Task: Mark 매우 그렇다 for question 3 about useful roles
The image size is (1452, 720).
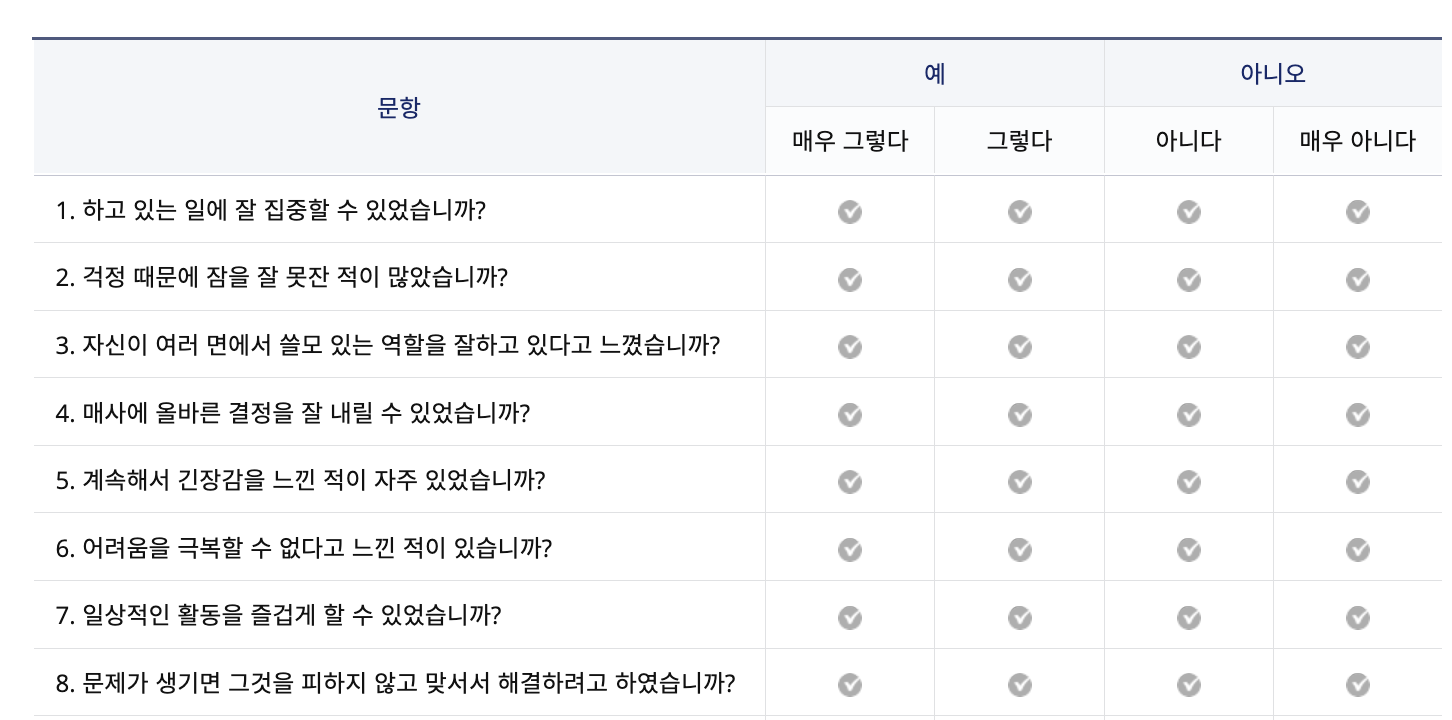Action: click(850, 347)
